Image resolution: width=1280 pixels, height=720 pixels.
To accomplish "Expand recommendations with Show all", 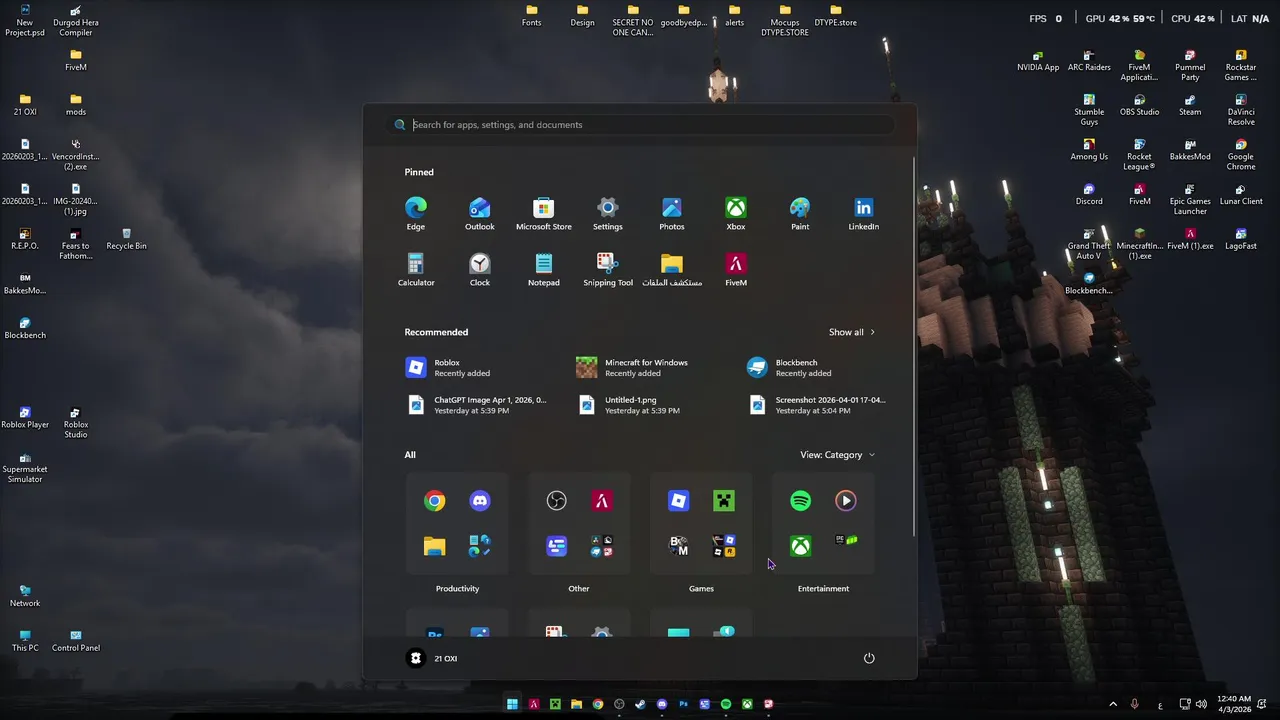I will point(852,332).
